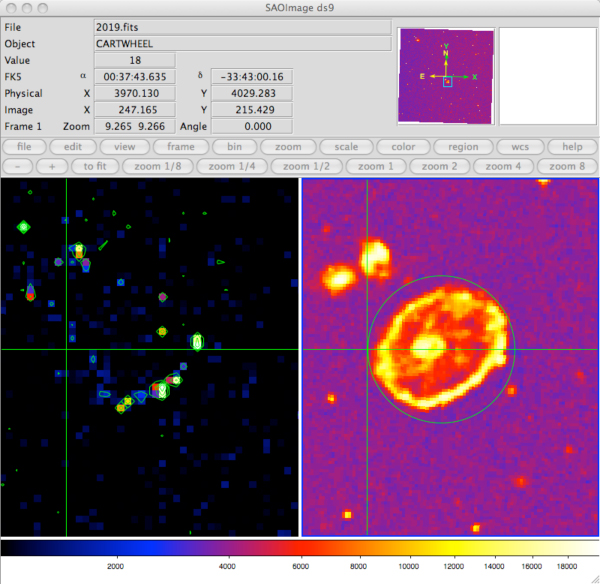Open the wcs menu button
Viewport: 600px width, 584px height.
tap(520, 147)
